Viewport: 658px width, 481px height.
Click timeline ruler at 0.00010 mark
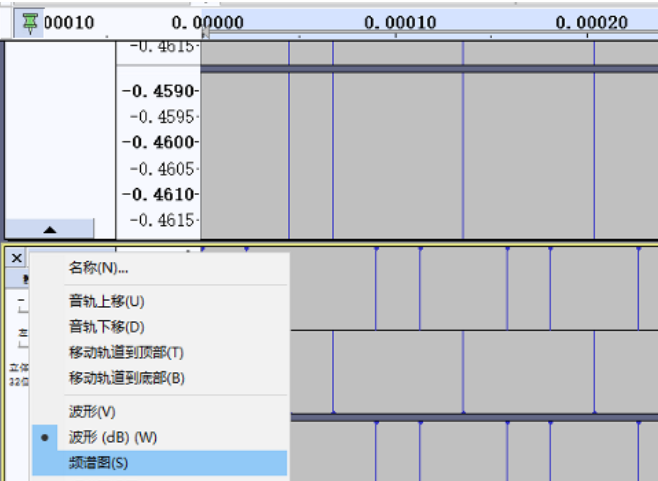tap(400, 23)
